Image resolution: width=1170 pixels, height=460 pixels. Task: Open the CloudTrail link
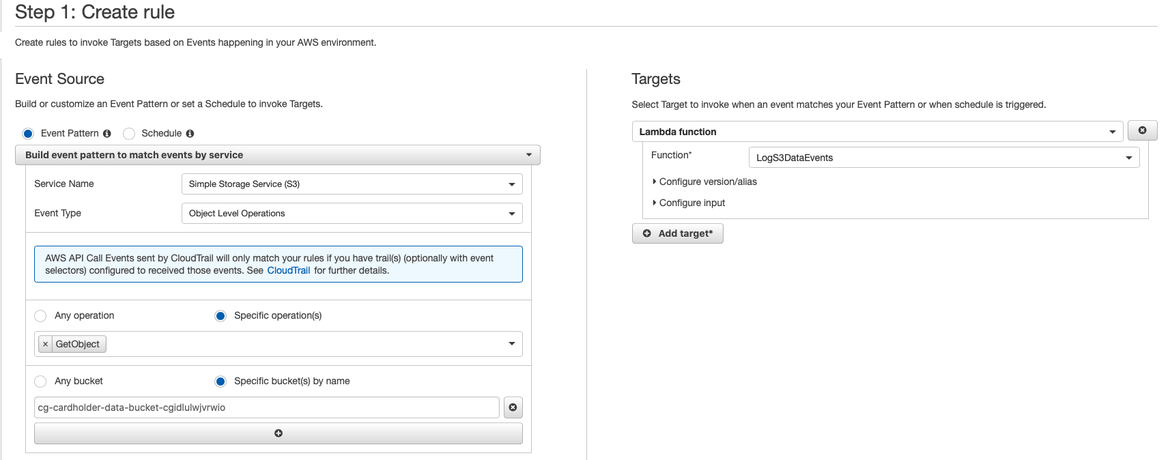click(288, 270)
